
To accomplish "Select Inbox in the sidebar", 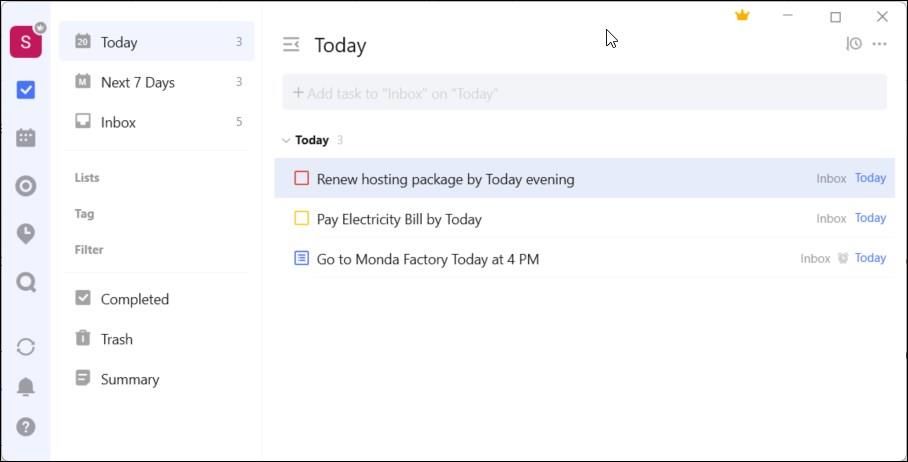I will coord(118,122).
